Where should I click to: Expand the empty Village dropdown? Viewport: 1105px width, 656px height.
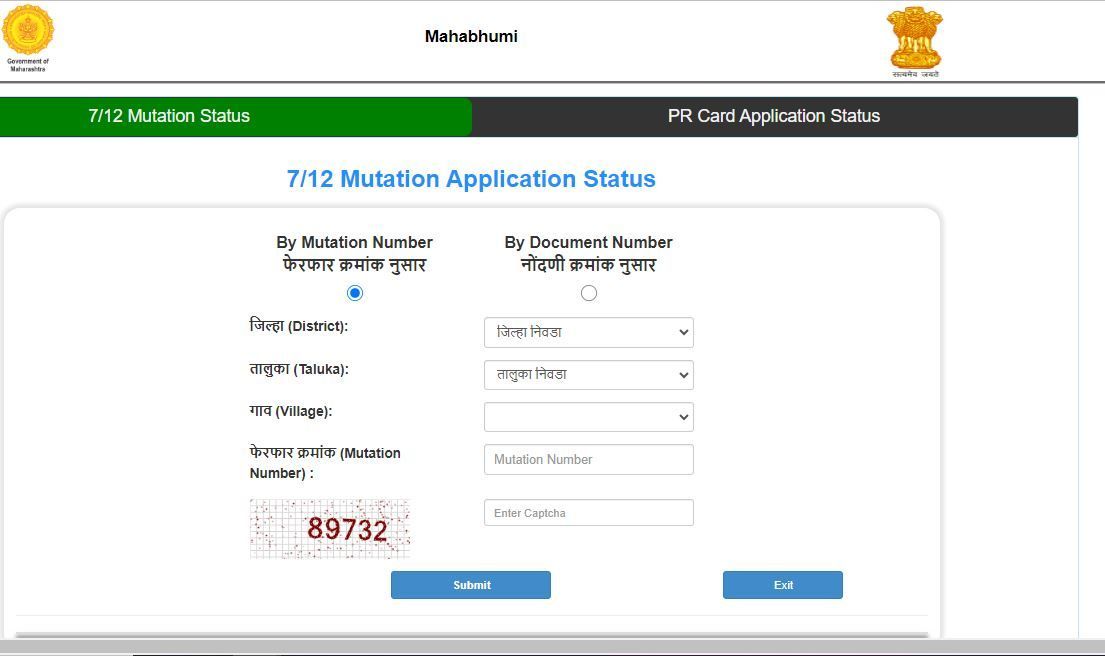(x=588, y=417)
